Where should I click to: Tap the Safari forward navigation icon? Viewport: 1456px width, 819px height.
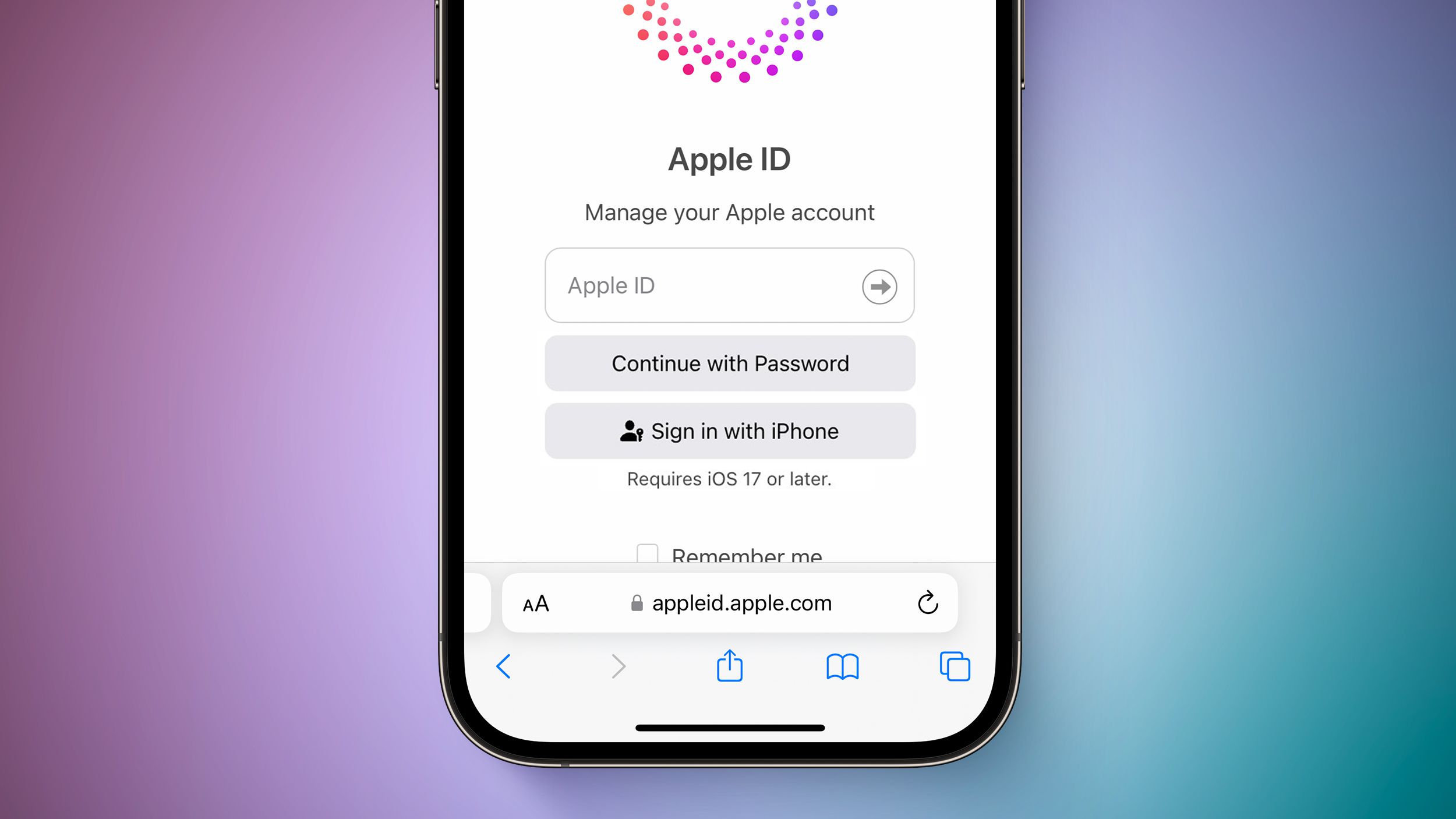pyautogui.click(x=618, y=666)
